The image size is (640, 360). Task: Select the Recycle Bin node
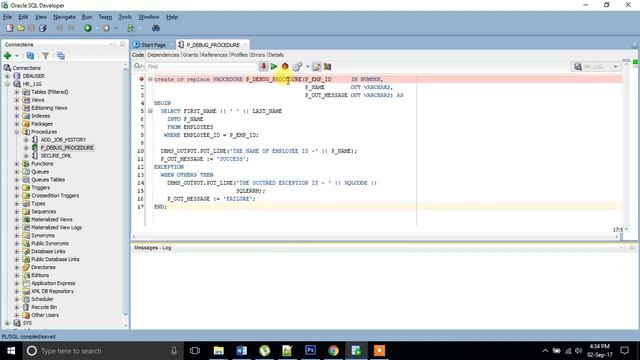coord(44,307)
